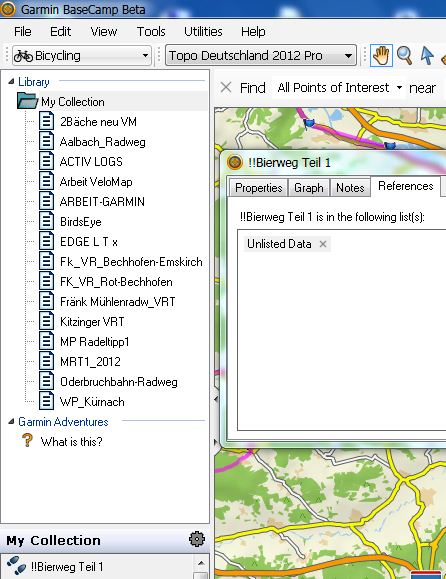Select the !!Bierweg Teil 1 track footprints icon
446x579 pixels.
(x=16, y=566)
